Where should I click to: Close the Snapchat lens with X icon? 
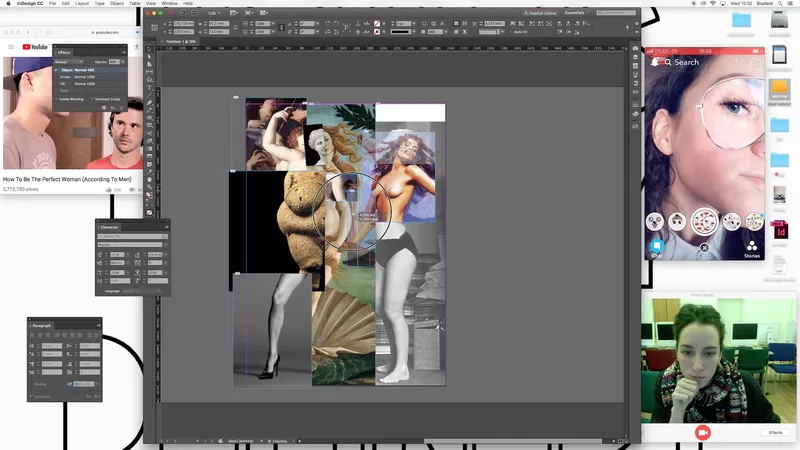pyautogui.click(x=704, y=247)
